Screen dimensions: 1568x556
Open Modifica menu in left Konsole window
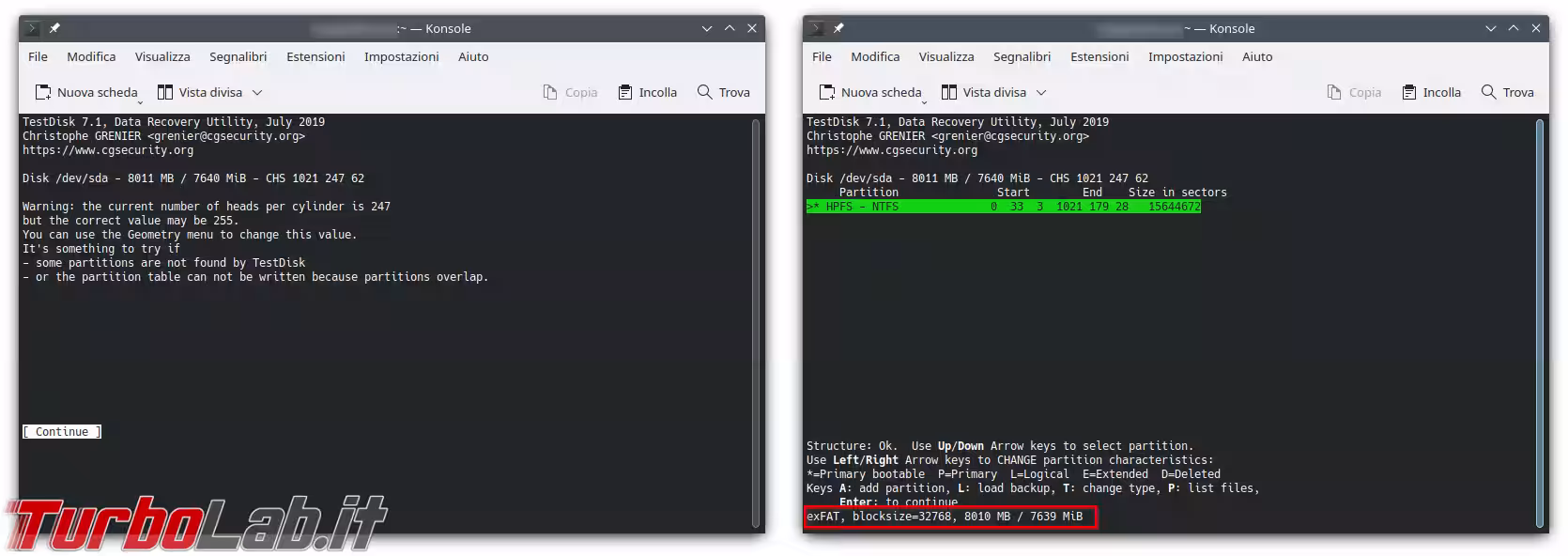pos(91,56)
